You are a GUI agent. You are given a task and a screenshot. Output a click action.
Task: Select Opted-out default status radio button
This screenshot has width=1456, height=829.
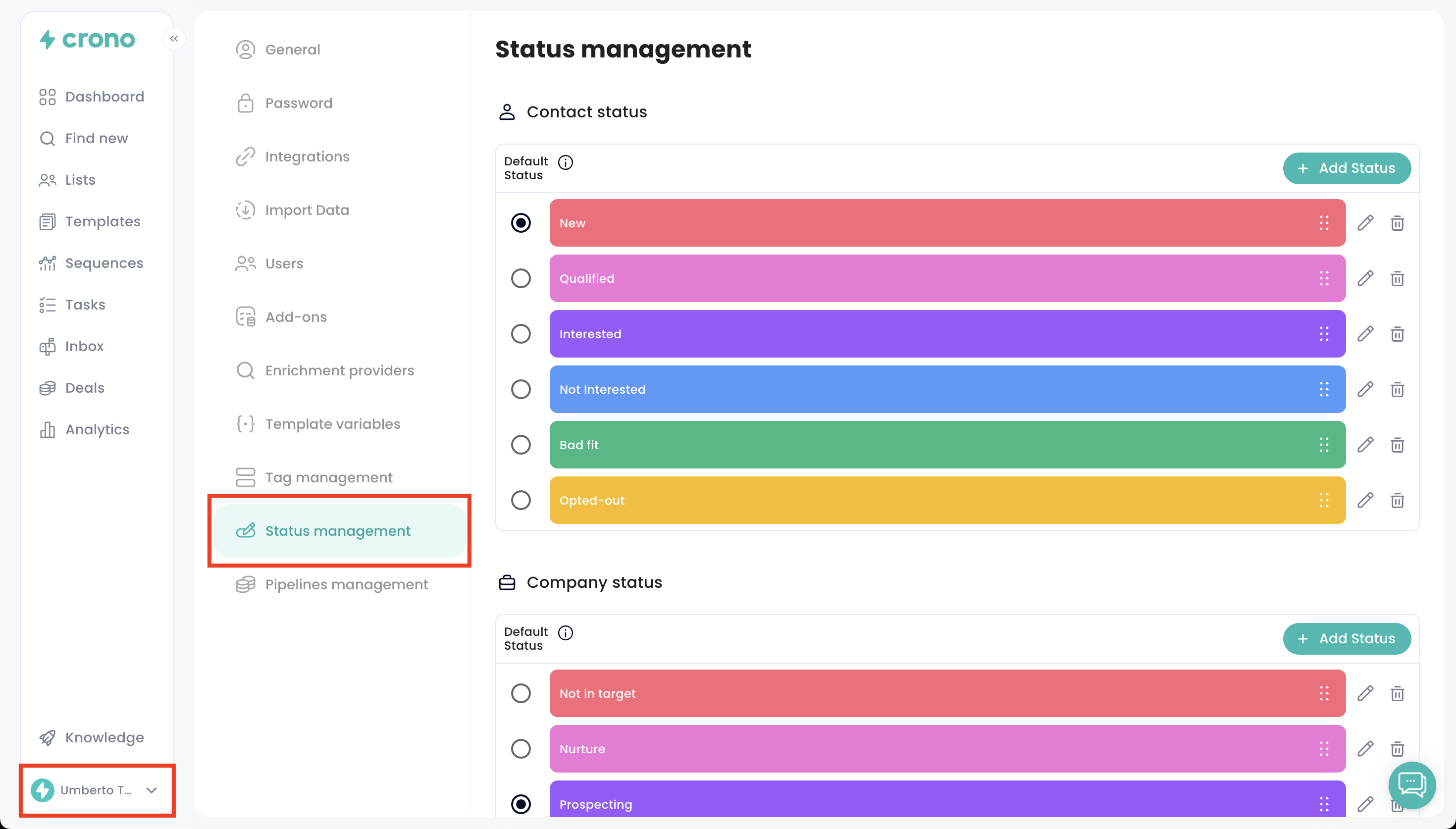click(521, 501)
